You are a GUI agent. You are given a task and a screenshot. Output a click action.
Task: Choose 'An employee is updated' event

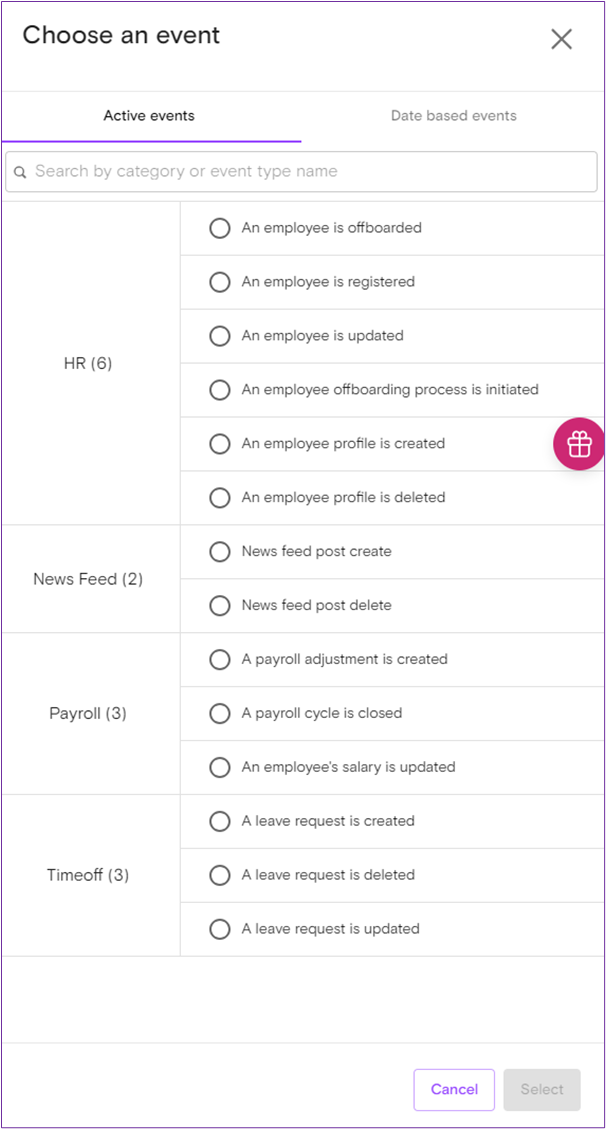[220, 336]
